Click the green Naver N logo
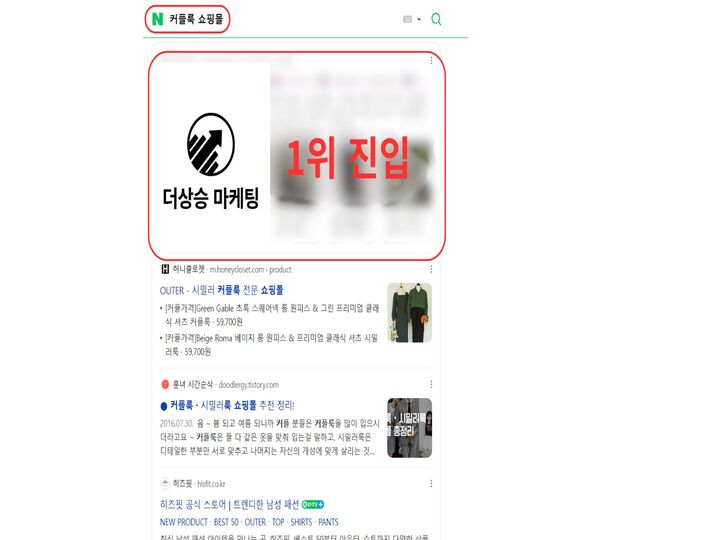Viewport: 720px width, 540px height. pos(158,19)
